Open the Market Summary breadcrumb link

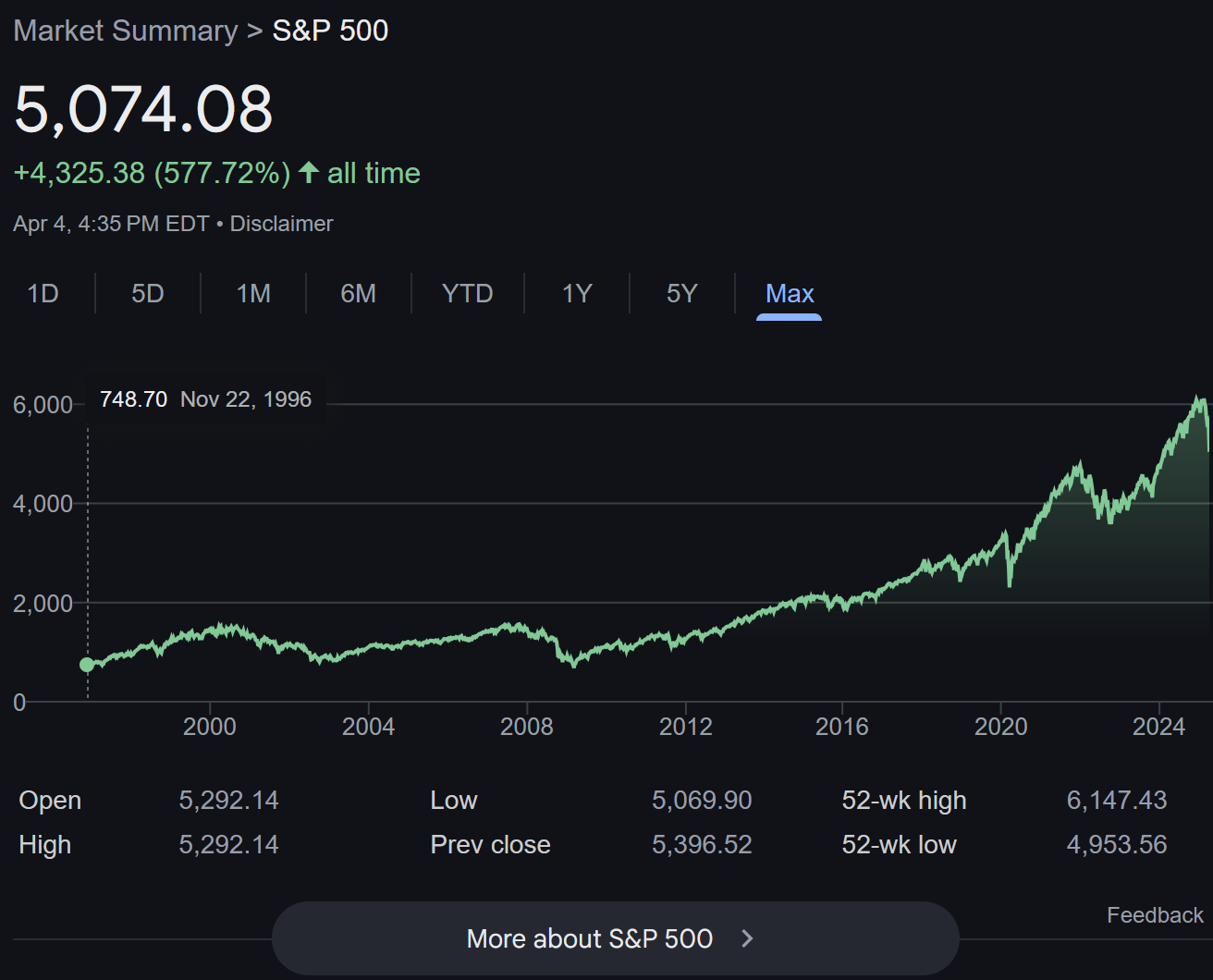coord(126,31)
